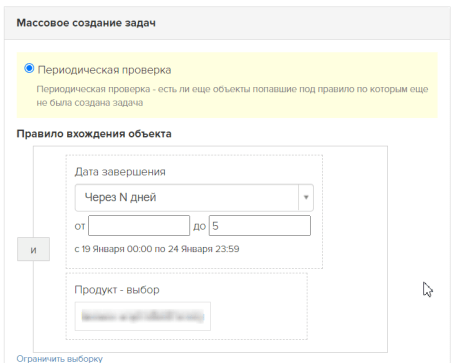Select the Периодическая проверка radio button
The height and width of the screenshot is (363, 455).
tap(29, 69)
